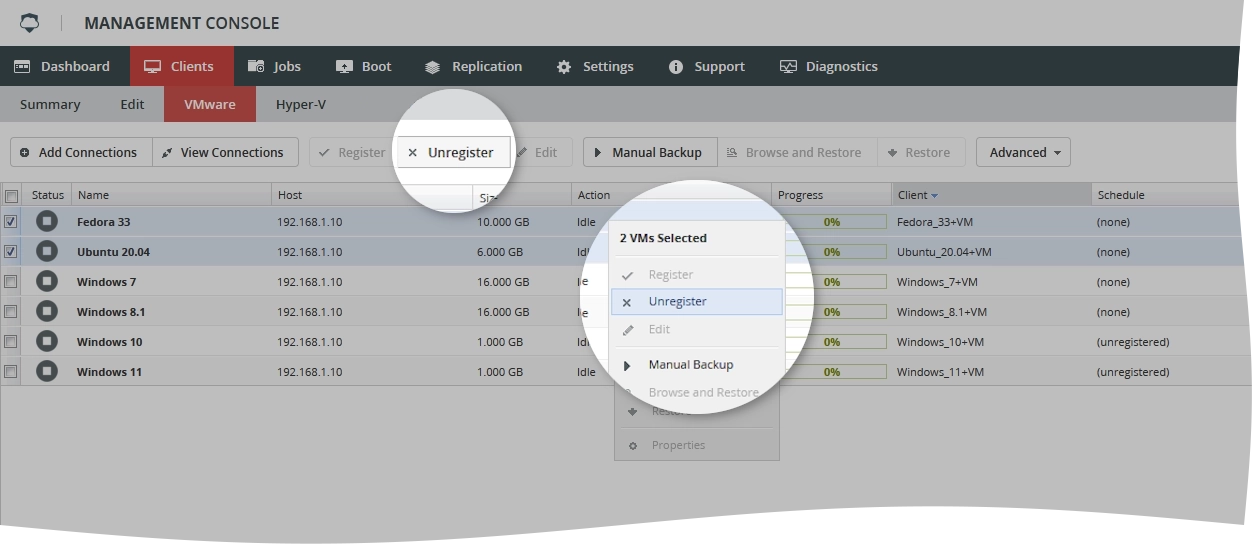Viewport: 1252px width, 544px height.
Task: Click the Windows 8.1 status stop icon
Action: coord(47,312)
